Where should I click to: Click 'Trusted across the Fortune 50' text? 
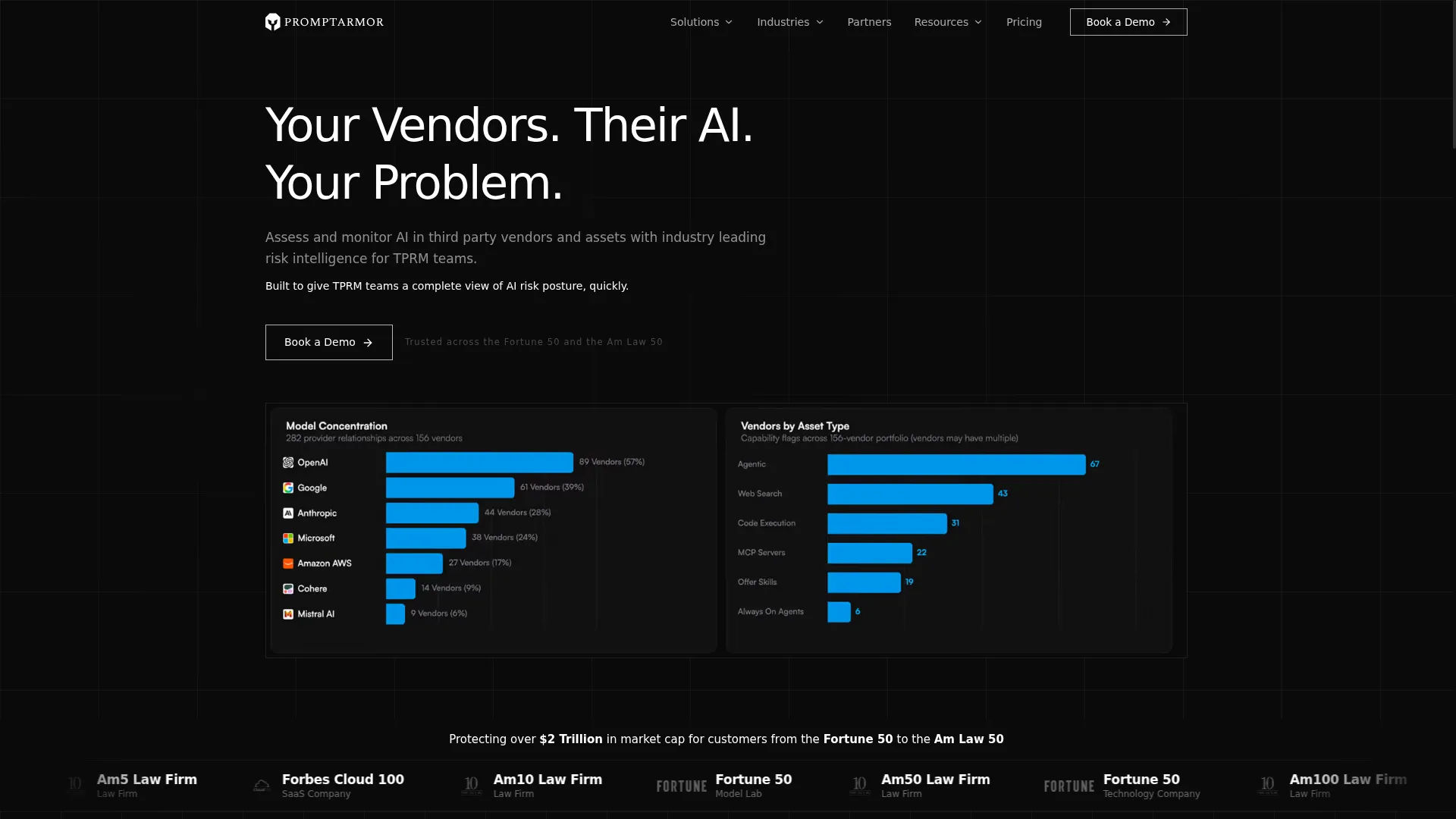[x=482, y=342]
